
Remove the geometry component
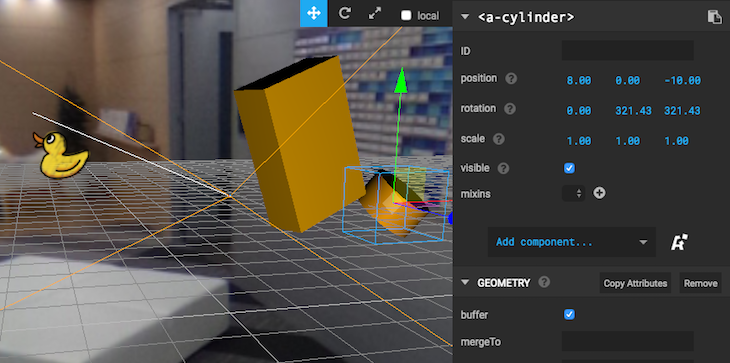pos(700,283)
